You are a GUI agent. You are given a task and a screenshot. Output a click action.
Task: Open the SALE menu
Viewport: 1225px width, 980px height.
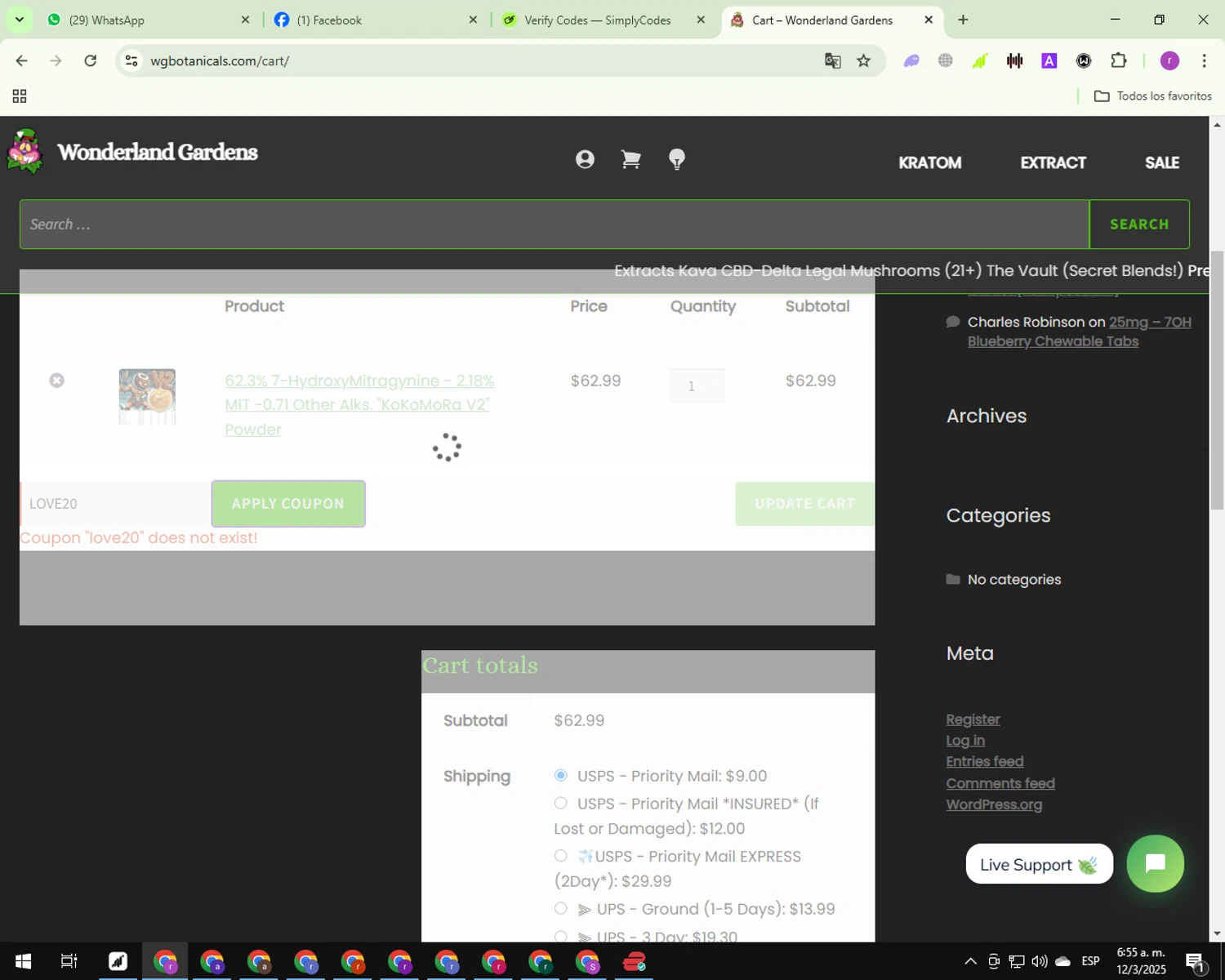click(1161, 163)
